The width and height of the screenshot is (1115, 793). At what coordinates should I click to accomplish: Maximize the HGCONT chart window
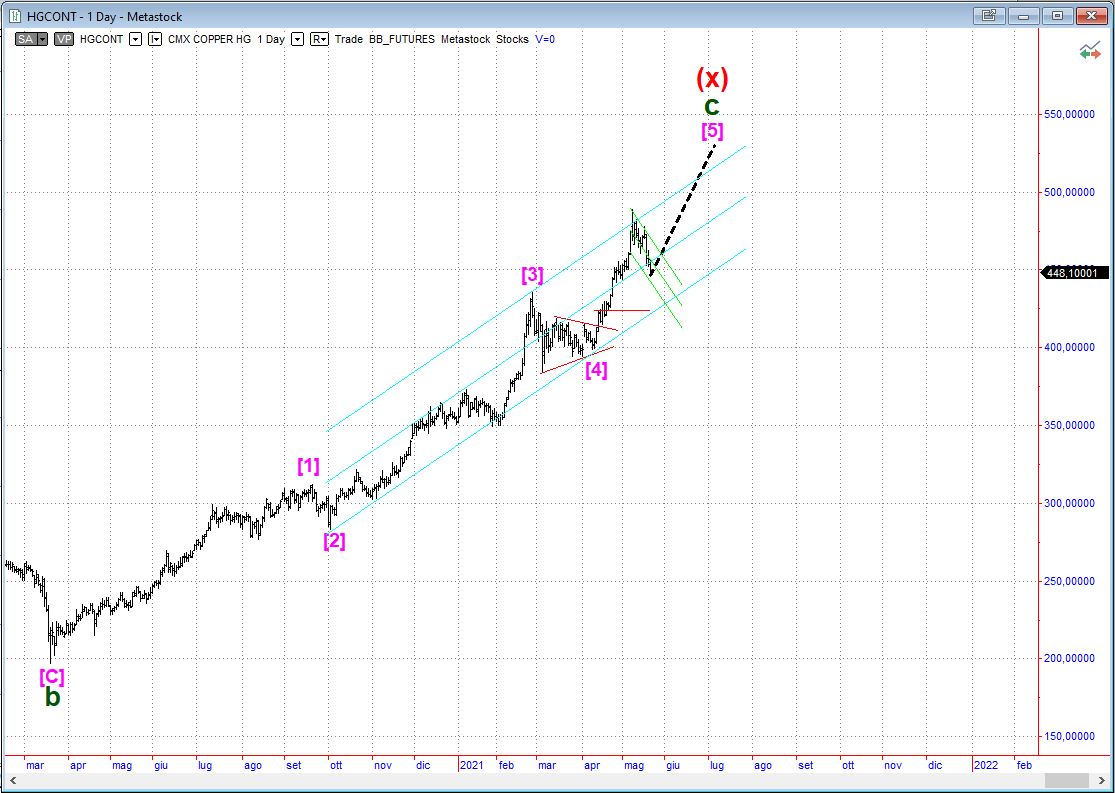pyautogui.click(x=1057, y=15)
